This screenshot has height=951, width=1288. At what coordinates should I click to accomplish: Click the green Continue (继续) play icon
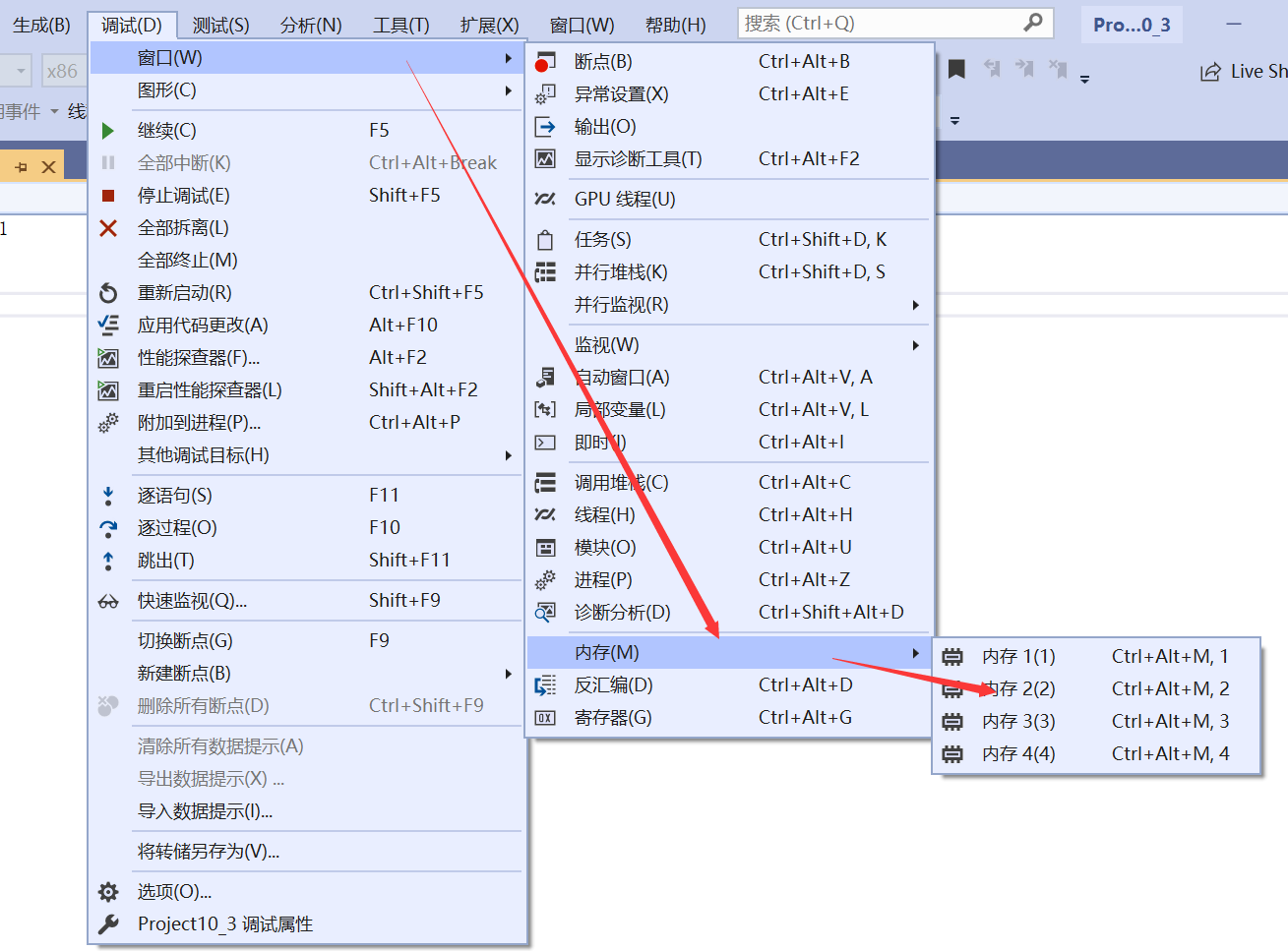pyautogui.click(x=108, y=131)
